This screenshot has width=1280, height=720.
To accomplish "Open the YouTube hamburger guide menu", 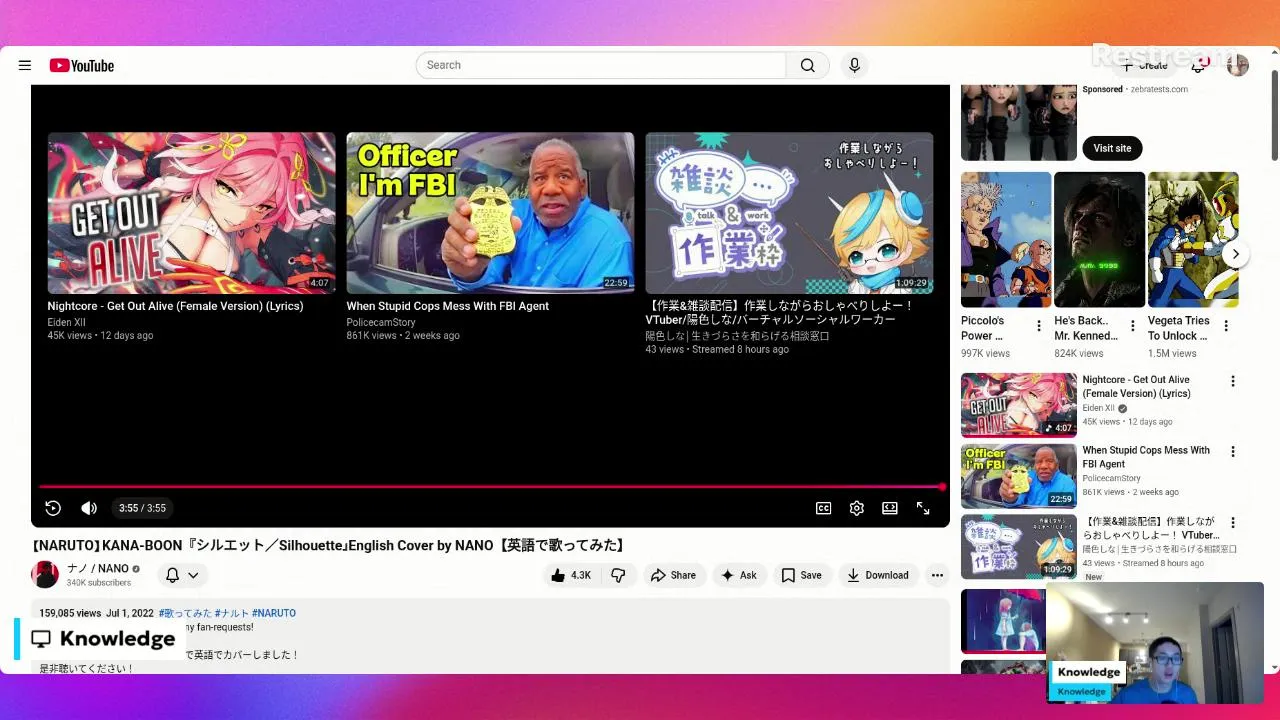I will tap(25, 65).
